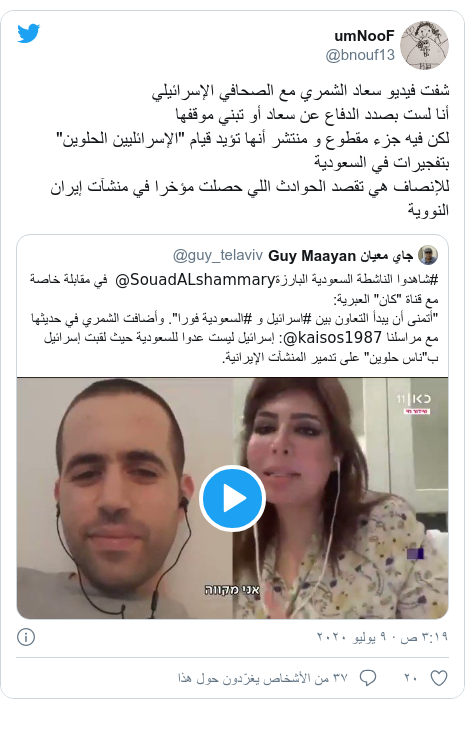This screenshot has height=733, width=465.
Task: Open the @bnouf13 handle link
Action: point(360,55)
